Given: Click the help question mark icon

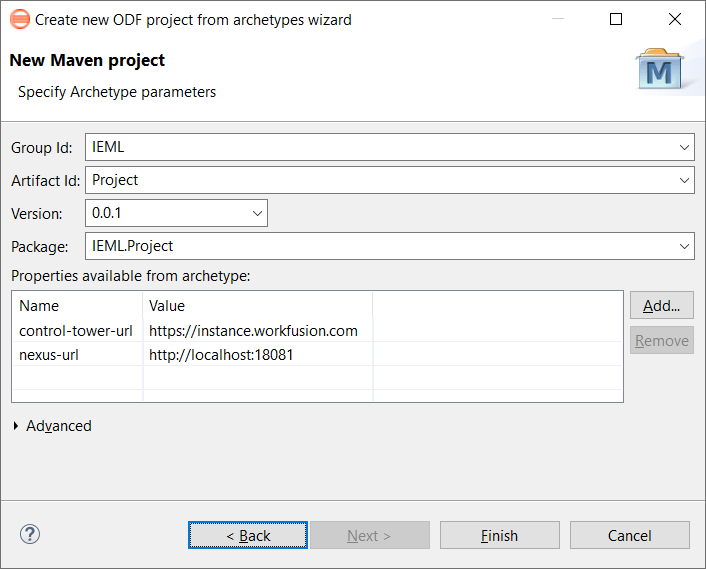Looking at the screenshot, I should [x=30, y=534].
